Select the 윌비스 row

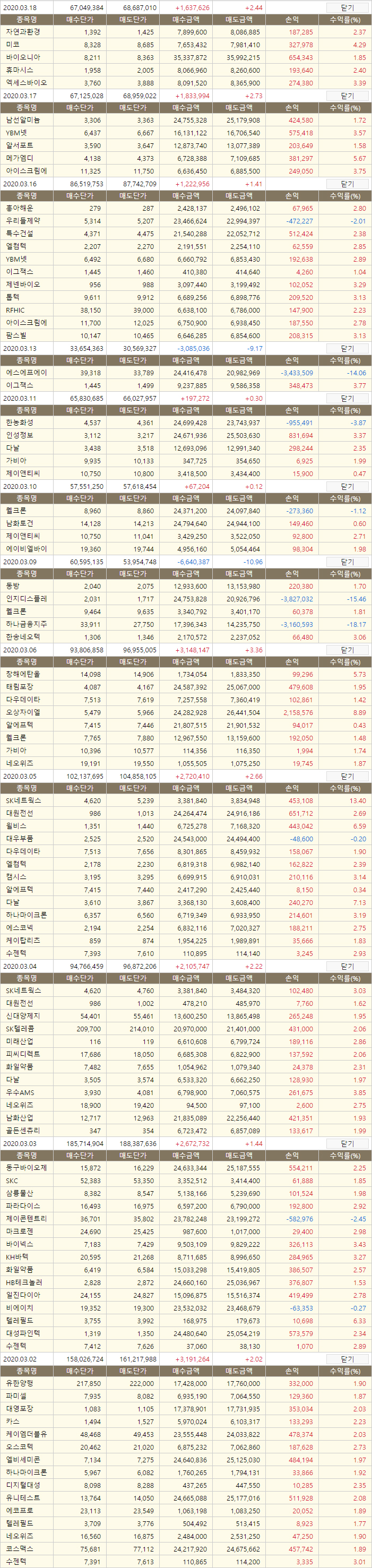[x=16, y=826]
